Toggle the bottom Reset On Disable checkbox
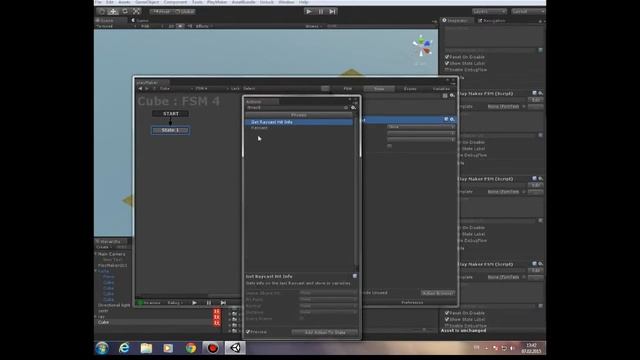 pos(447,313)
